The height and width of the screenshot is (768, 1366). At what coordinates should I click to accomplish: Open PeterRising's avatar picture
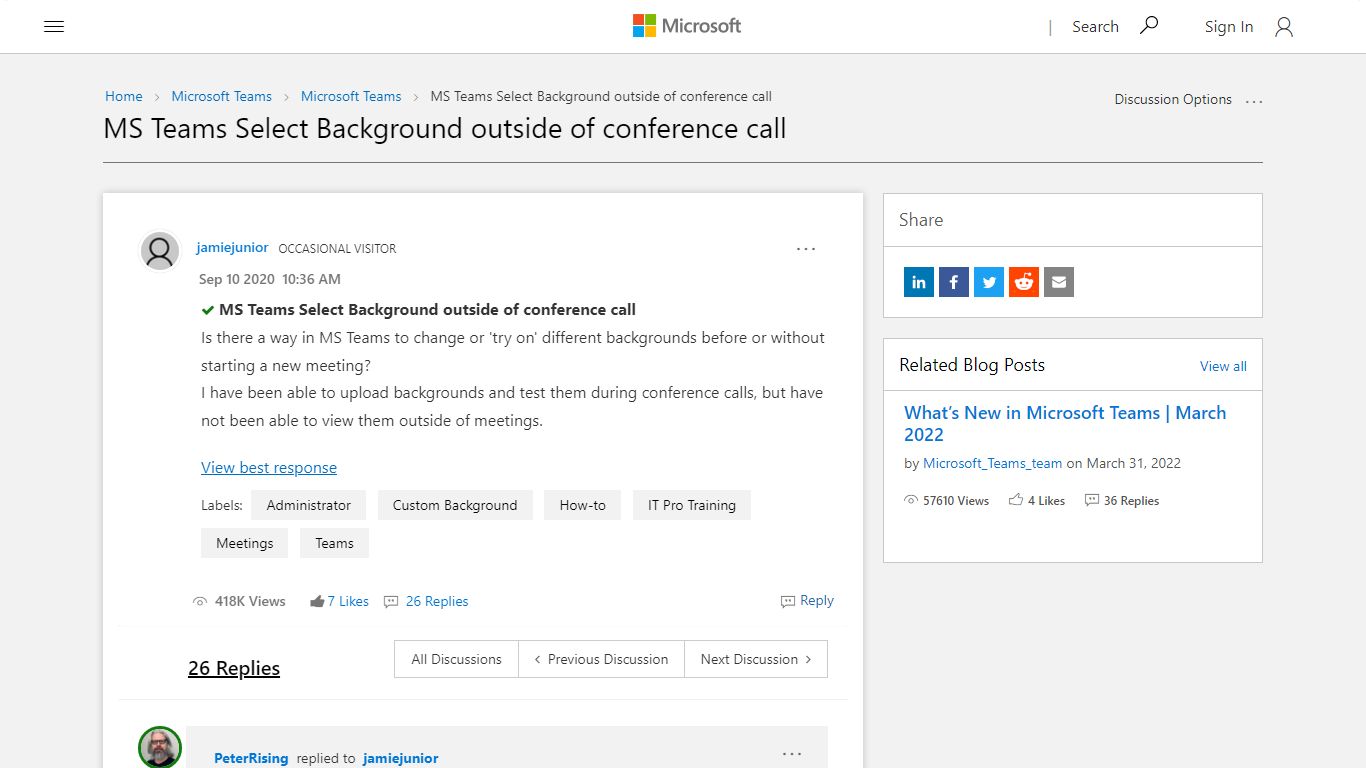pyautogui.click(x=160, y=747)
